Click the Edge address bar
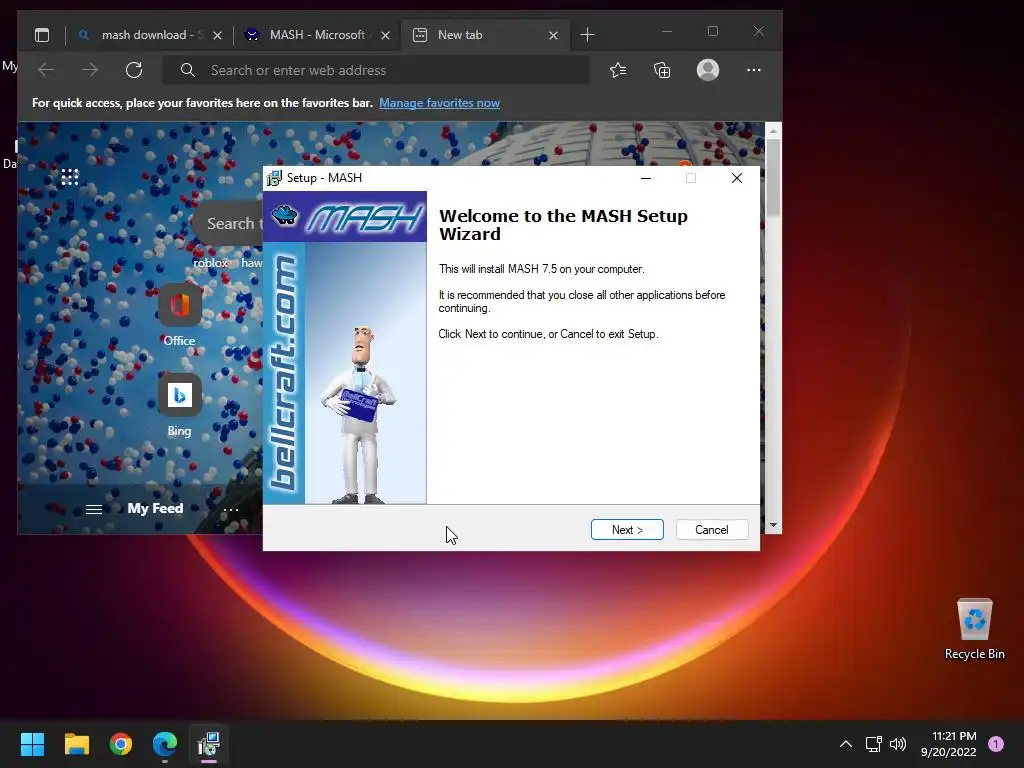Viewport: 1024px width, 768px height. (376, 70)
